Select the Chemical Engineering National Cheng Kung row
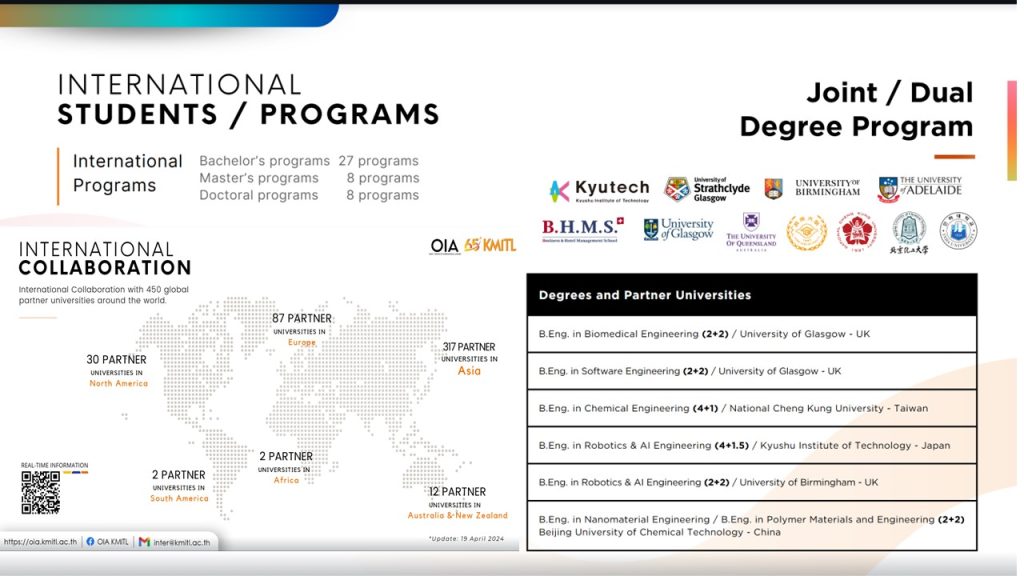The width and height of the screenshot is (1024, 576). (751, 408)
